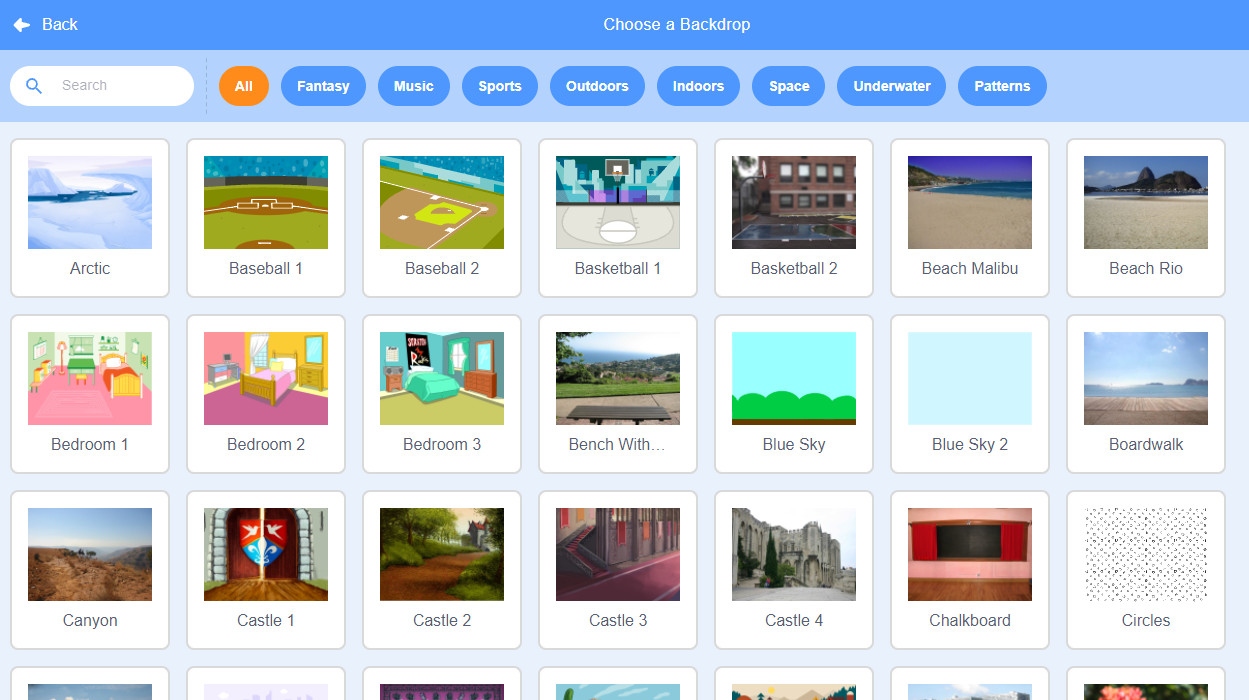Image resolution: width=1249 pixels, height=700 pixels.
Task: Click the "Blue Sky 2" label text
Action: point(970,445)
